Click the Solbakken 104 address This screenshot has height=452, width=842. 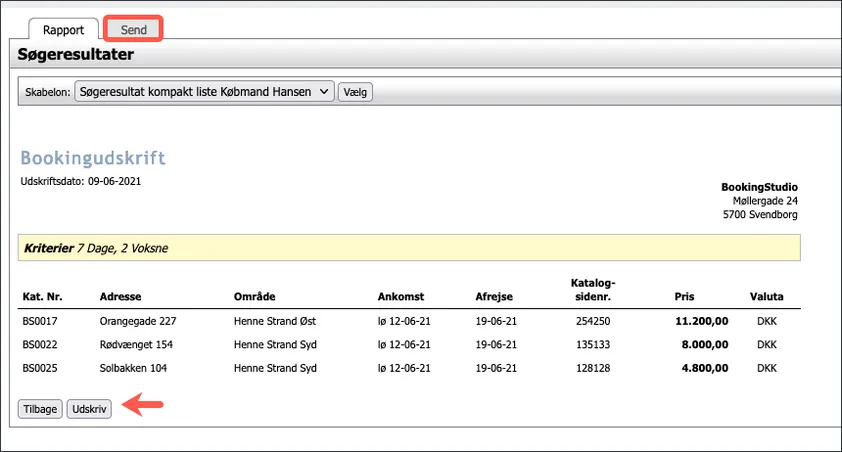pyautogui.click(x=135, y=367)
